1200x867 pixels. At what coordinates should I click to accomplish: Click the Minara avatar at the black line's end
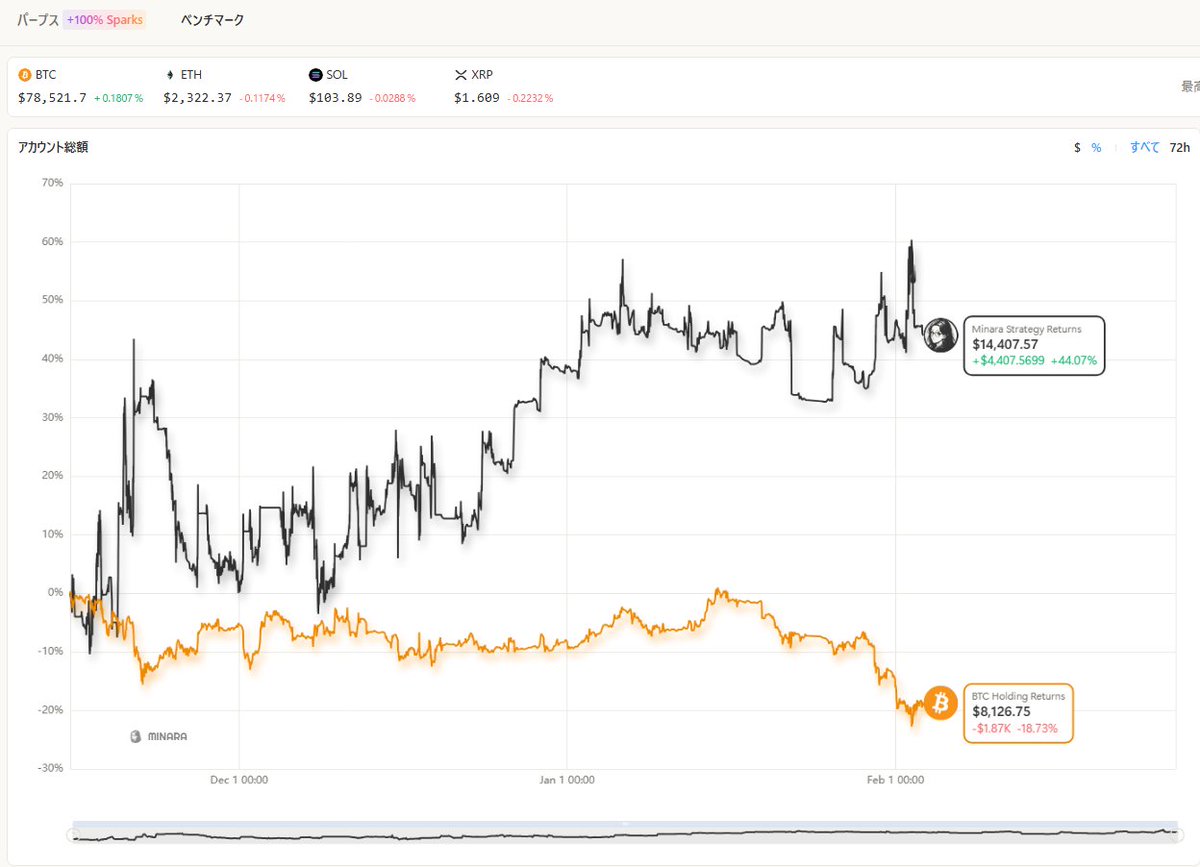pyautogui.click(x=940, y=336)
